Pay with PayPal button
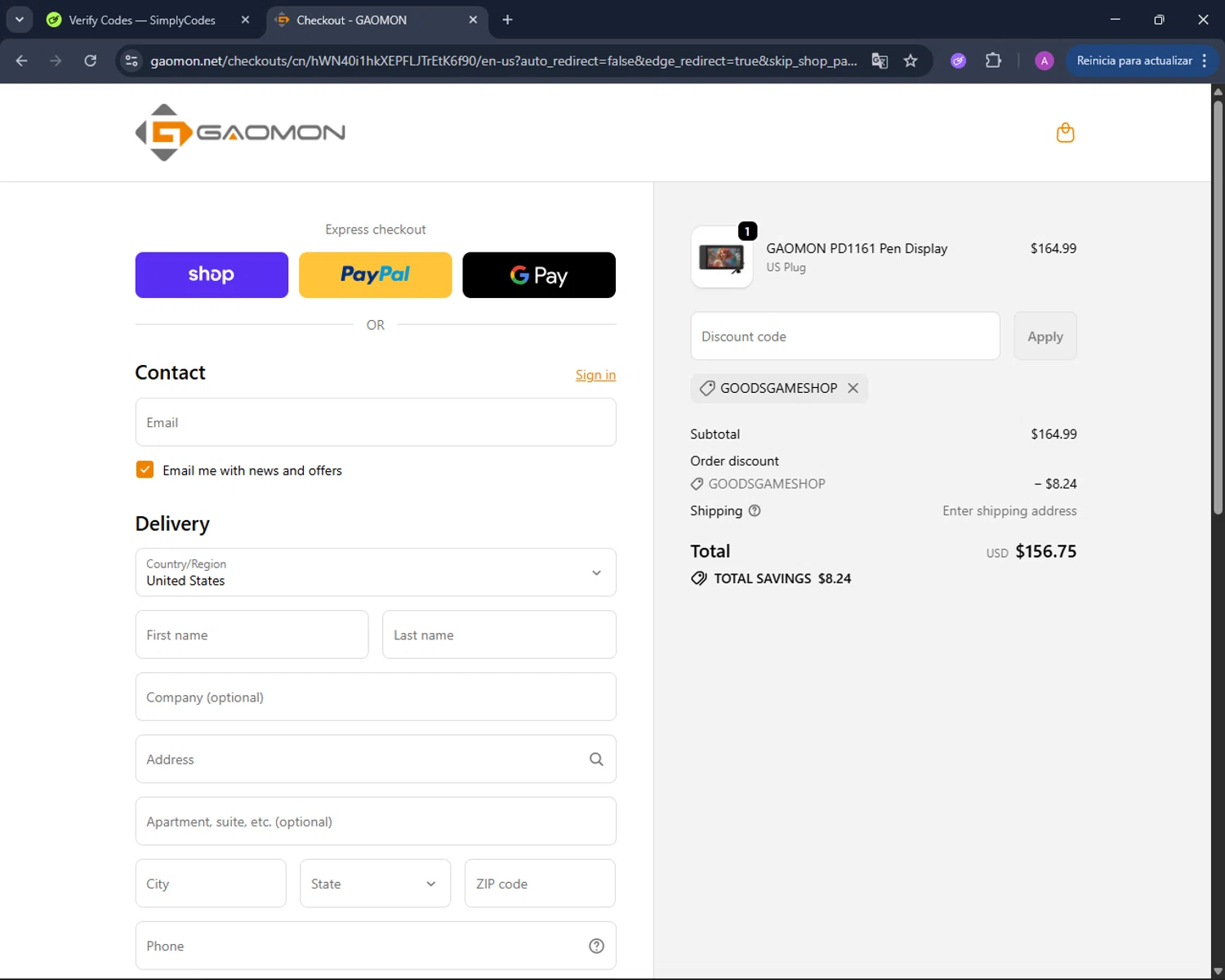Viewport: 1225px width, 980px height. point(375,275)
